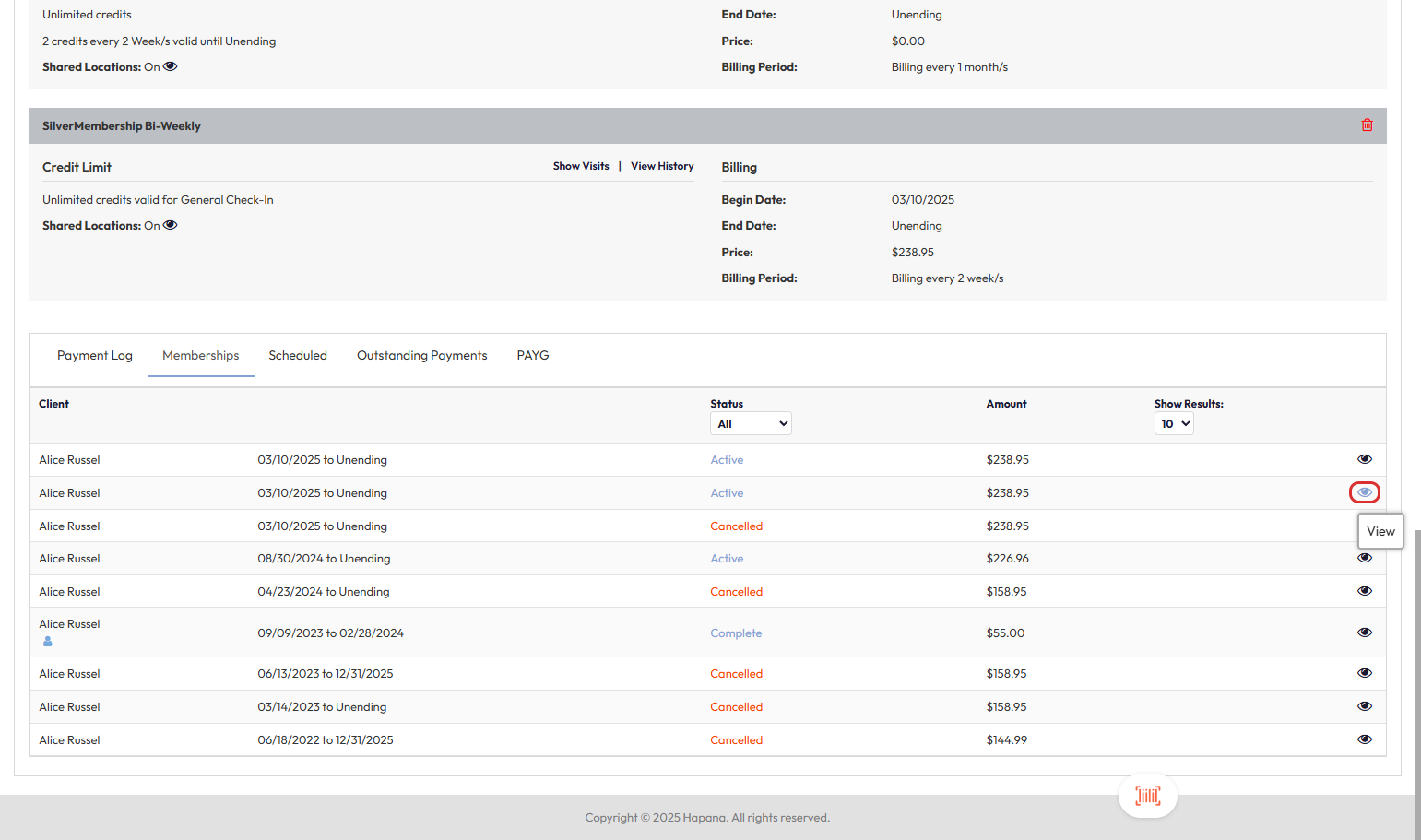Image resolution: width=1421 pixels, height=840 pixels.
Task: Toggle Shared Locations eye below 2 credits line
Action: tap(171, 66)
